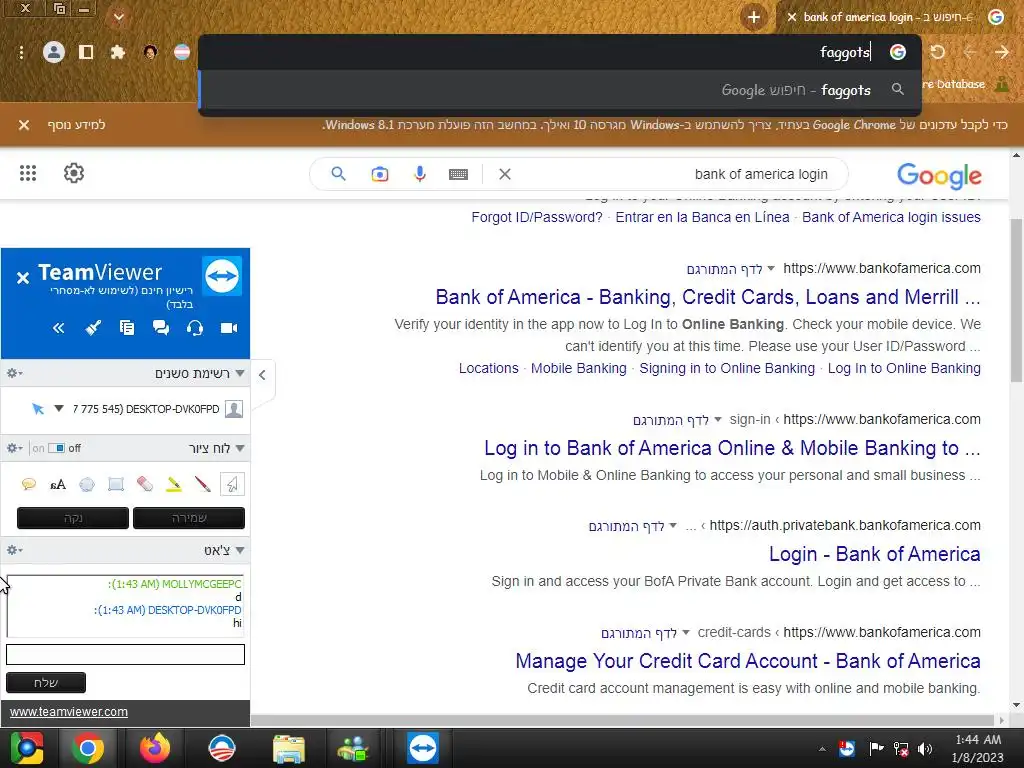Open chat section gear dropdown

coord(14,551)
